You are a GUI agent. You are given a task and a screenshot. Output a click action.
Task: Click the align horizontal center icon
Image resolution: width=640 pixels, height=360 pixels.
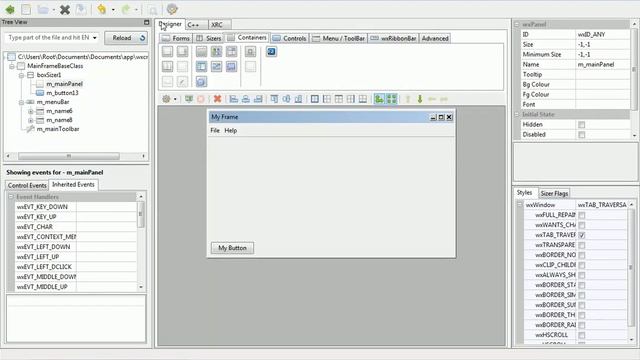pos(246,99)
